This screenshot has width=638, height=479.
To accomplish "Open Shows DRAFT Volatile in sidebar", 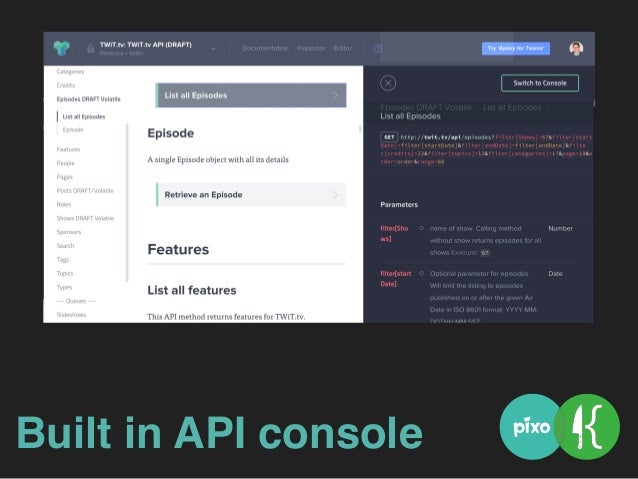I will (85, 219).
